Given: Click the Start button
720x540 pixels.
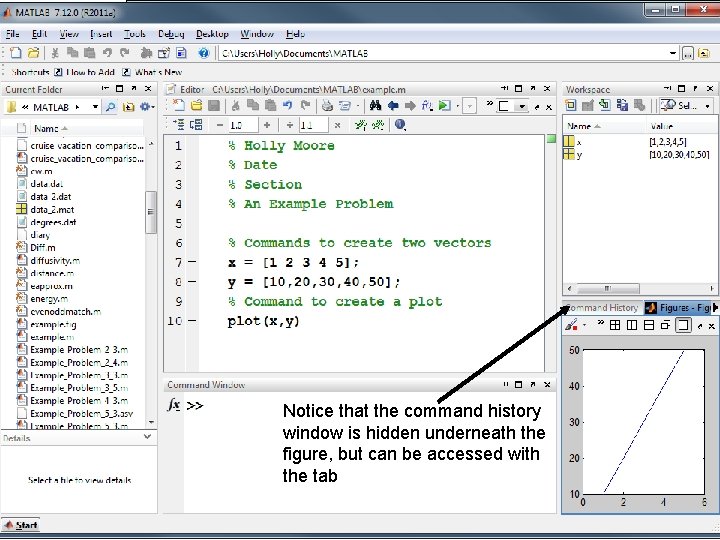Looking at the screenshot, I should 21,525.
